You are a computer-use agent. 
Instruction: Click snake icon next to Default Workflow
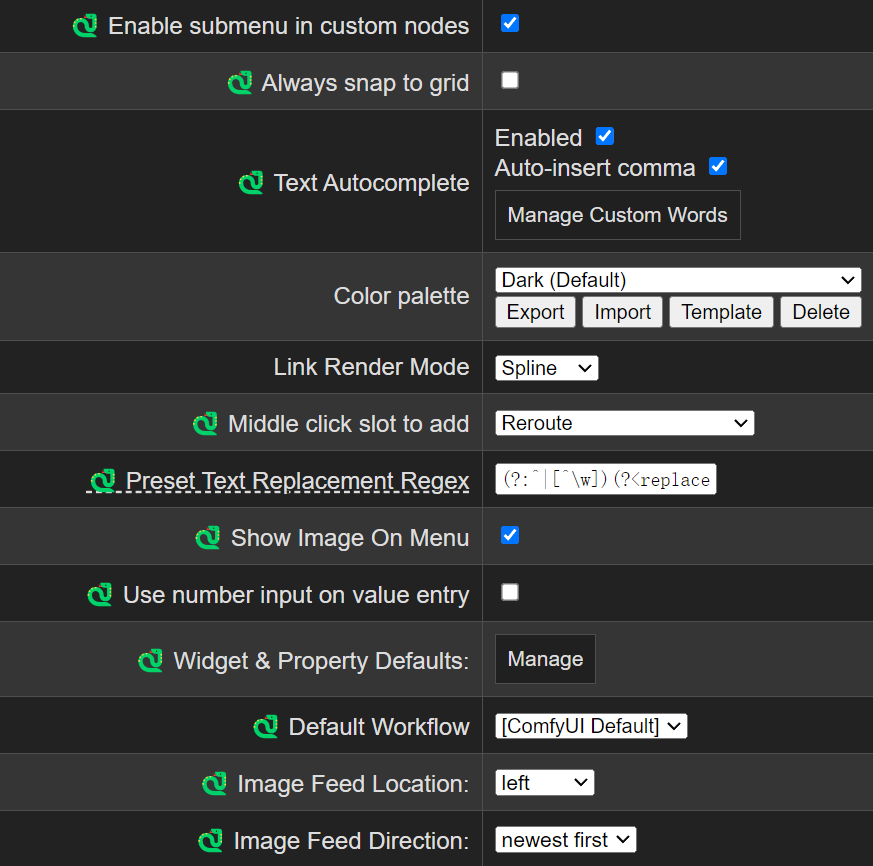point(266,727)
